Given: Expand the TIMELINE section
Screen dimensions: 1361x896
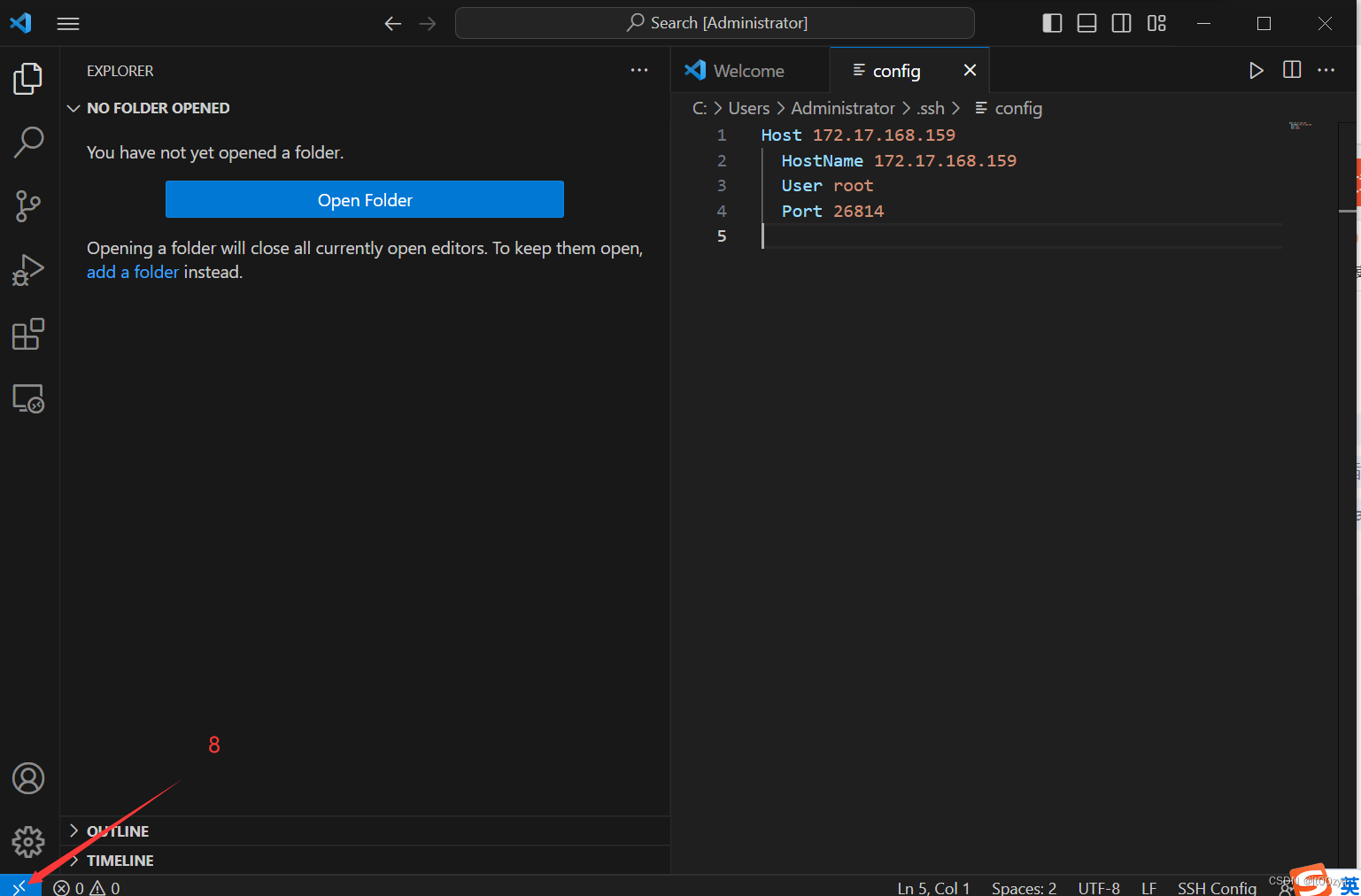Looking at the screenshot, I should click(365, 860).
